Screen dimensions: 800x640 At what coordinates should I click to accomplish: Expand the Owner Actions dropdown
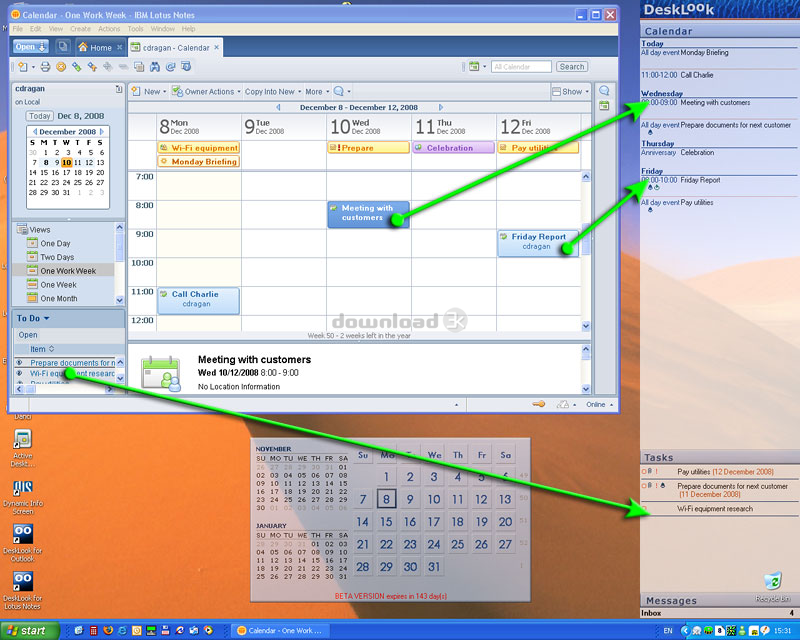pyautogui.click(x=206, y=92)
